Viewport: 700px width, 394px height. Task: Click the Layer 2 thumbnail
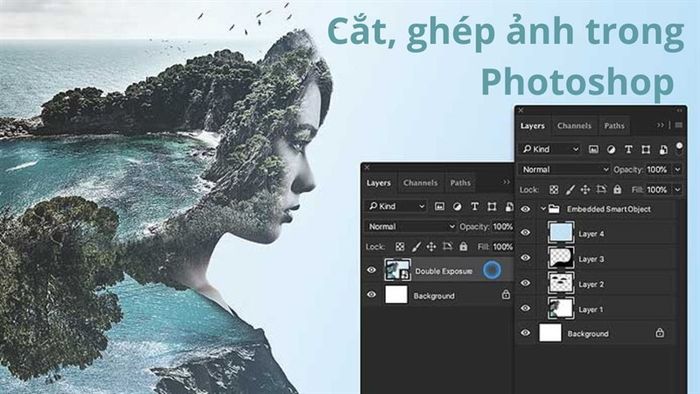pyautogui.click(x=561, y=283)
